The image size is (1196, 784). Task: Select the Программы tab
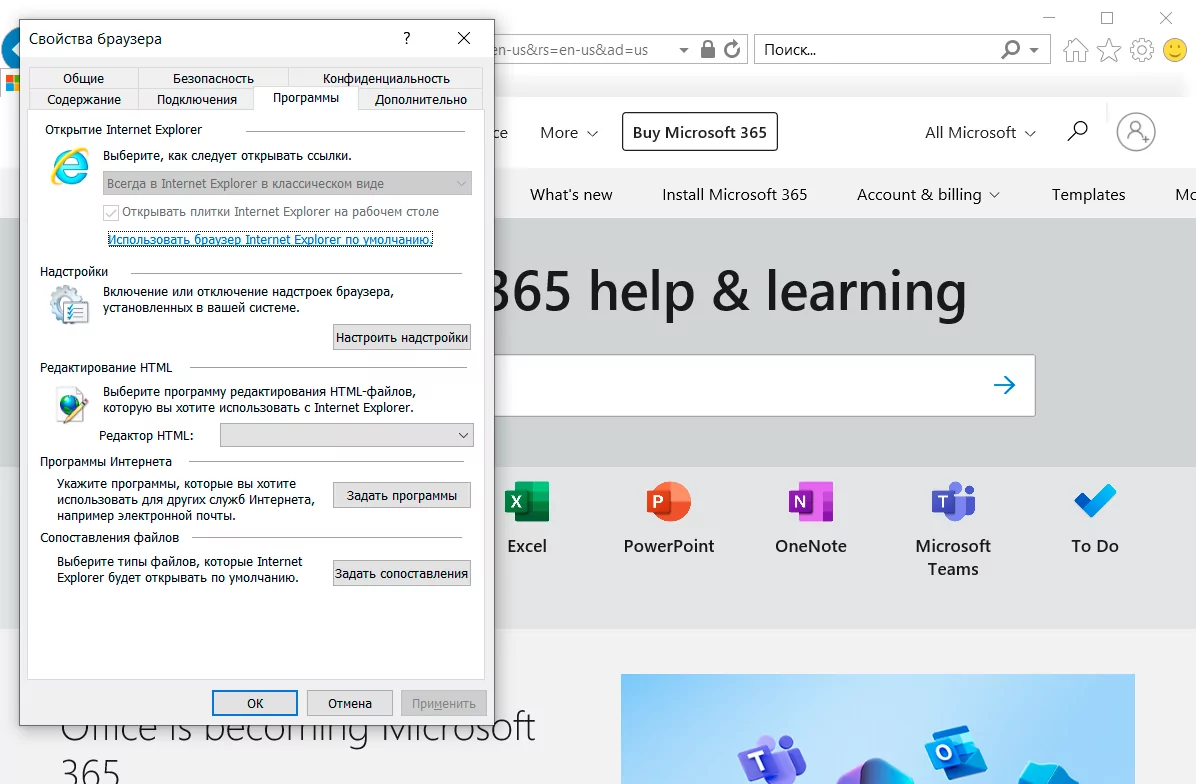[x=306, y=98]
